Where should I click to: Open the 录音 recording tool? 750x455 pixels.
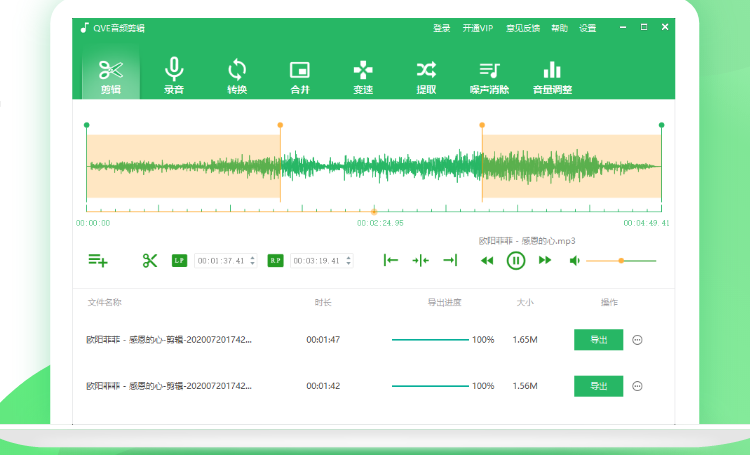(x=174, y=76)
